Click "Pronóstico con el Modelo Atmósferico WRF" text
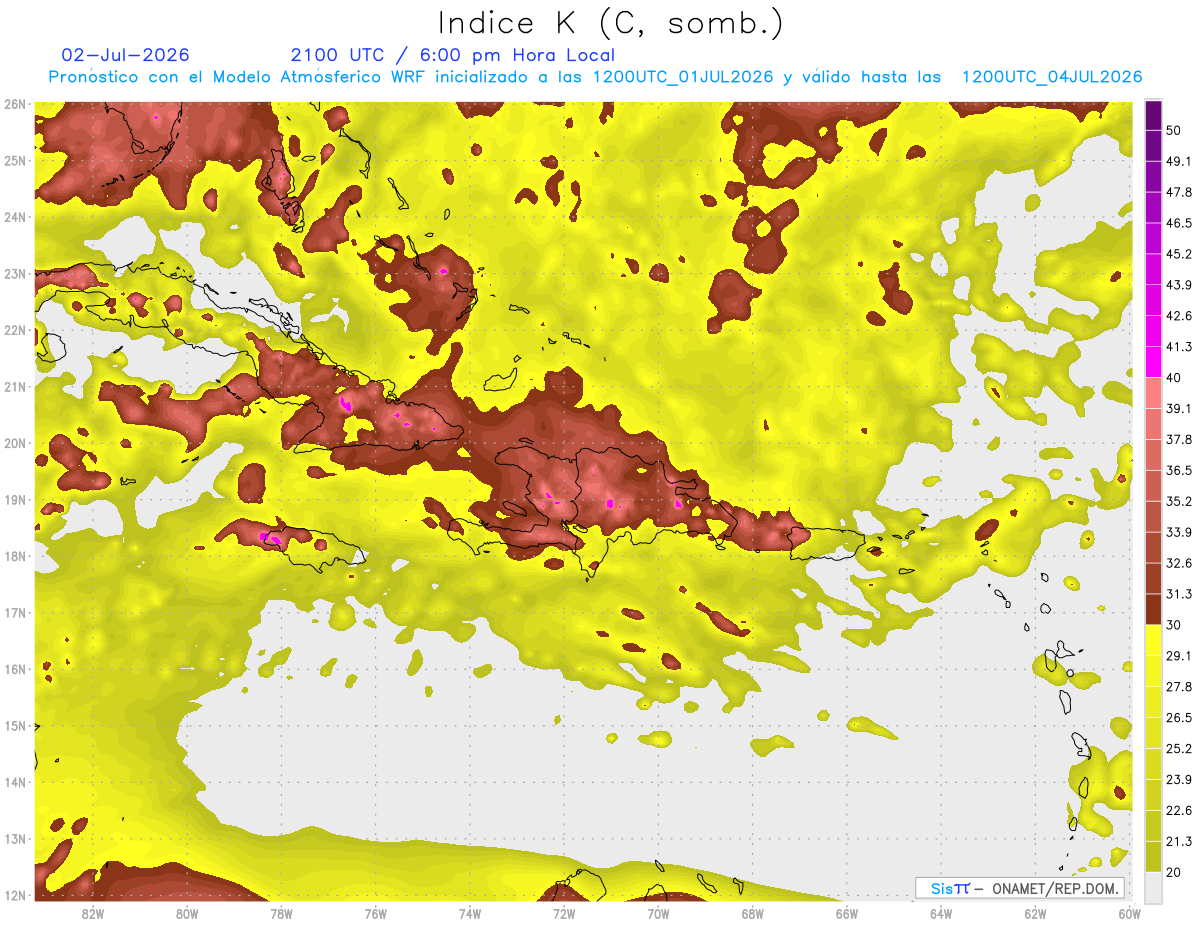The width and height of the screenshot is (1200, 927). (x=237, y=77)
